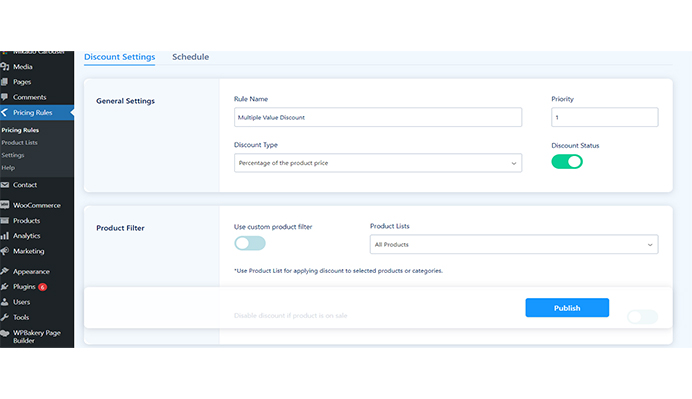Open the Product Lists dropdown
Screen dimensions: 692x399
[514, 244]
